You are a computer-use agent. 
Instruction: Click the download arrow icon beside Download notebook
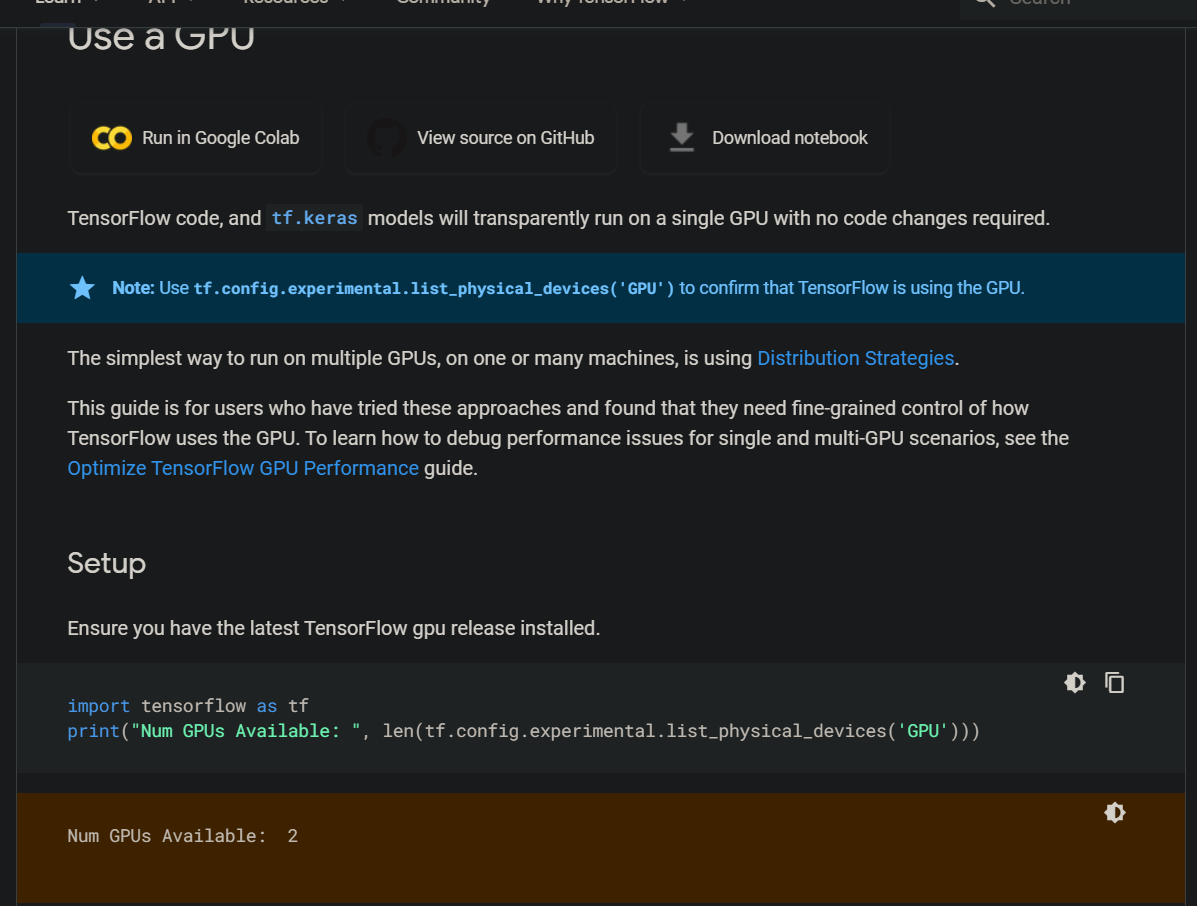(682, 137)
